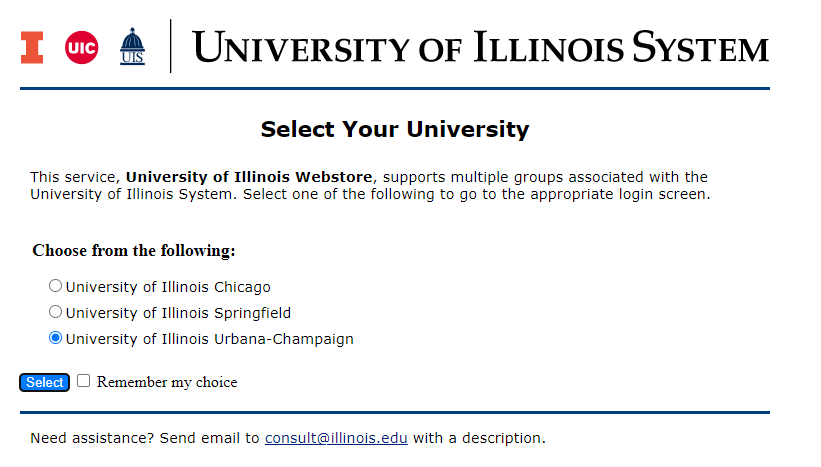This screenshot has width=821, height=467.
Task: Click the bold University of Illinois Webstore text
Action: [249, 177]
